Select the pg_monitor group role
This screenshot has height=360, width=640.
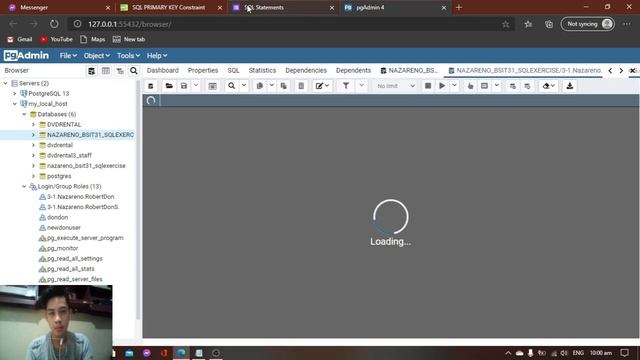(62, 248)
